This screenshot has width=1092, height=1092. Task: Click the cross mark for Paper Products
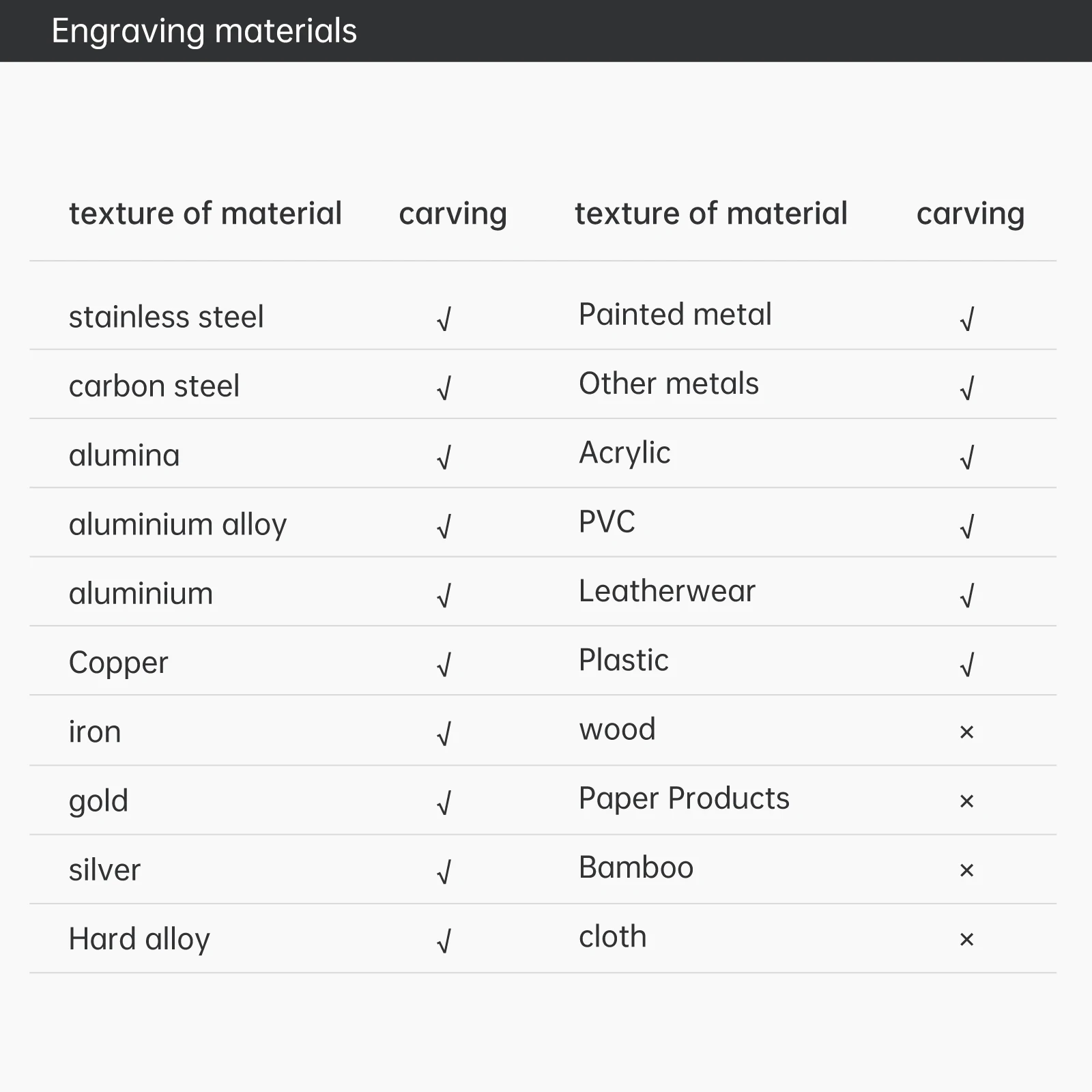pos(966,801)
